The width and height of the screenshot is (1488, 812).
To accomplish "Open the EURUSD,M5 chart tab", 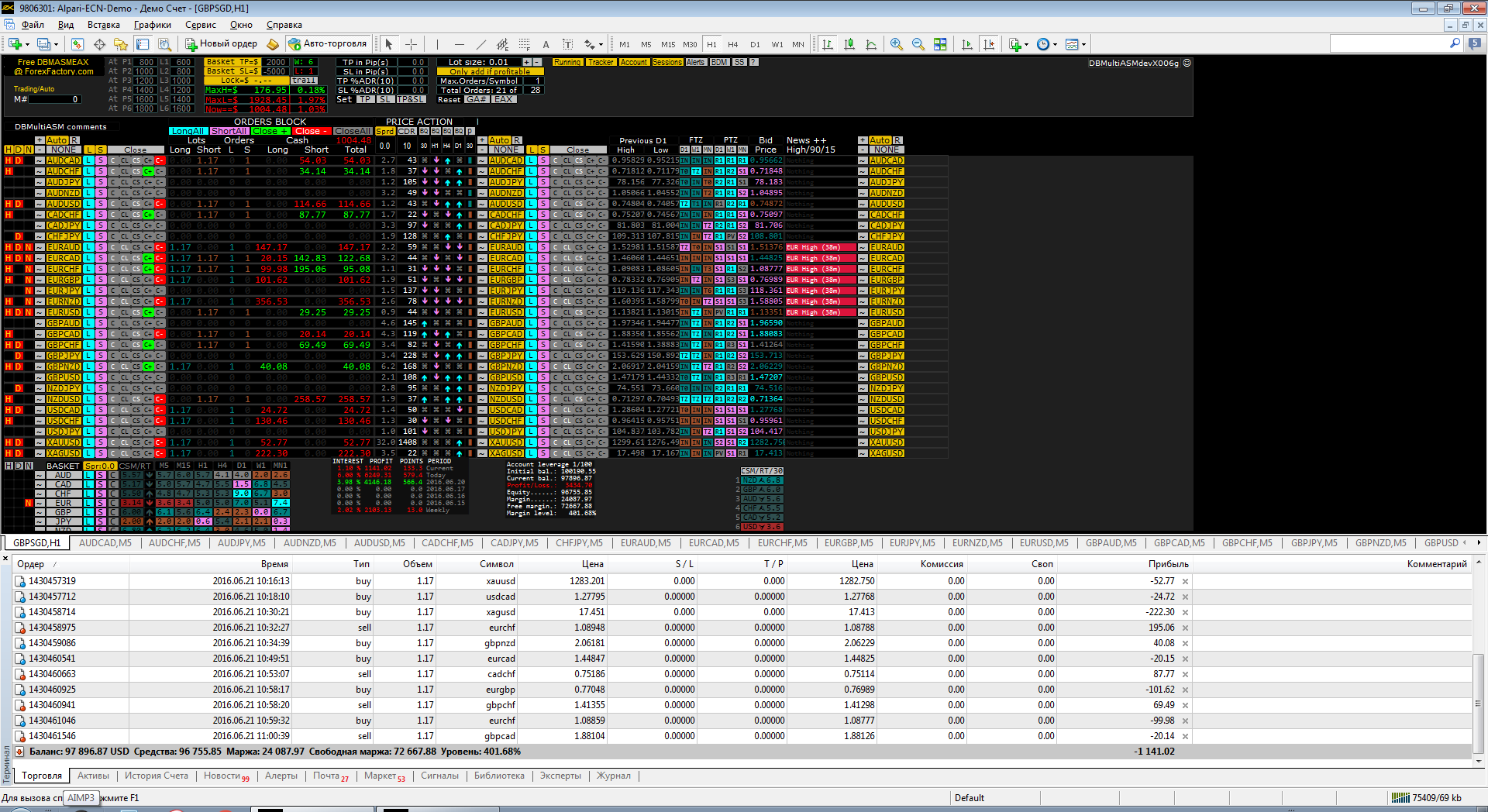I will (x=1044, y=543).
